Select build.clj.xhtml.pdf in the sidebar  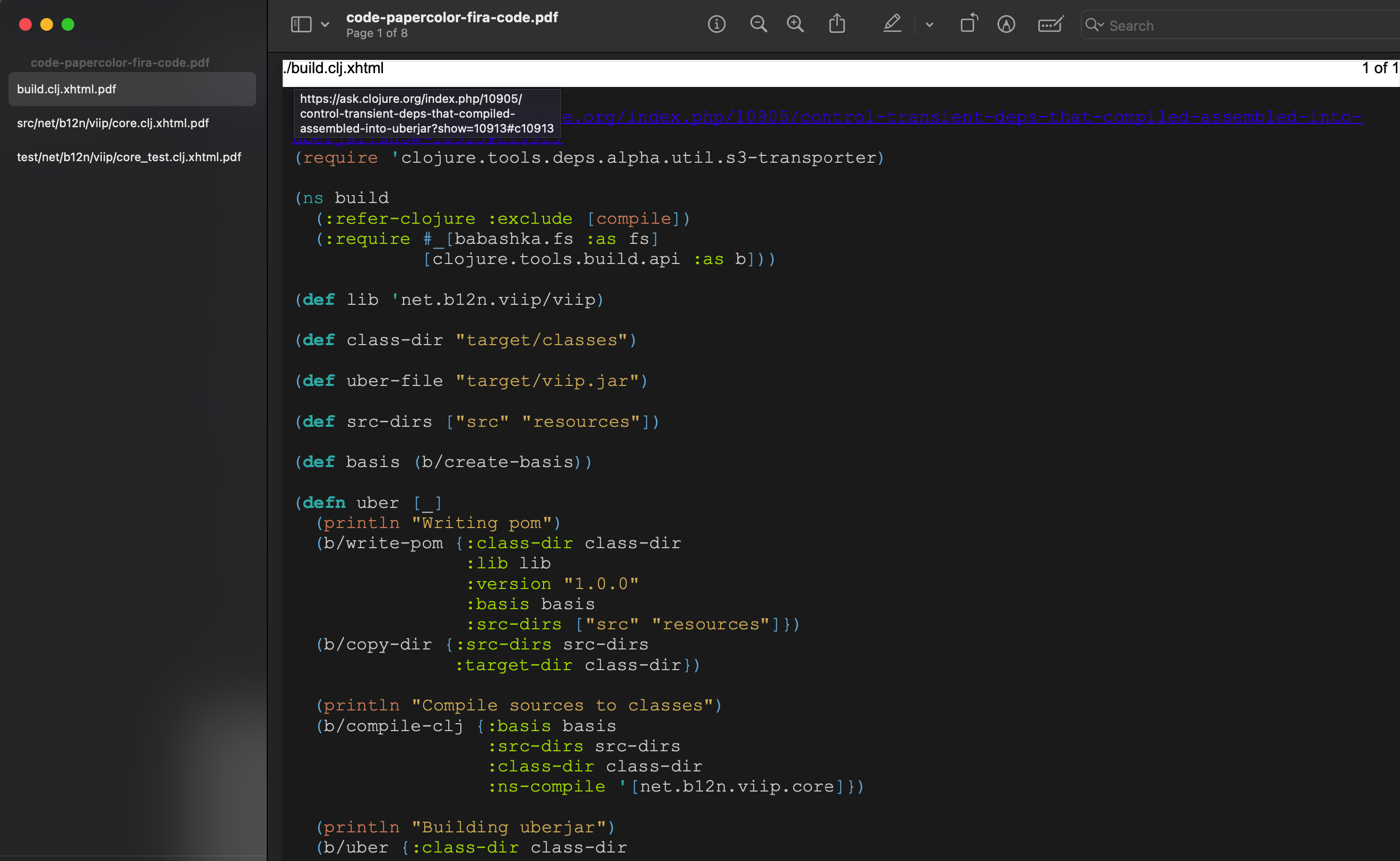[132, 90]
